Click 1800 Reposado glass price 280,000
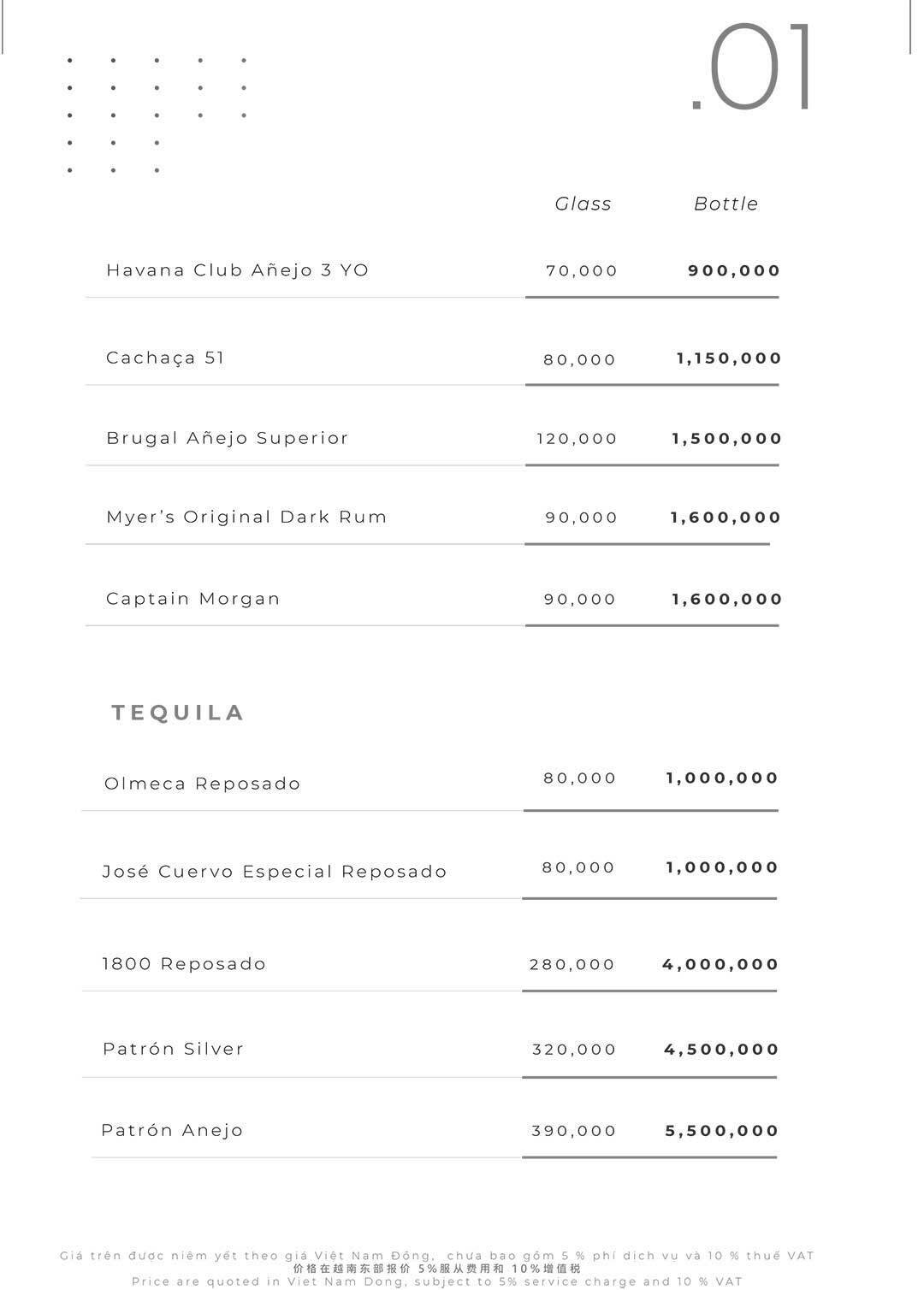This screenshot has width=924, height=1290. pyautogui.click(x=572, y=965)
